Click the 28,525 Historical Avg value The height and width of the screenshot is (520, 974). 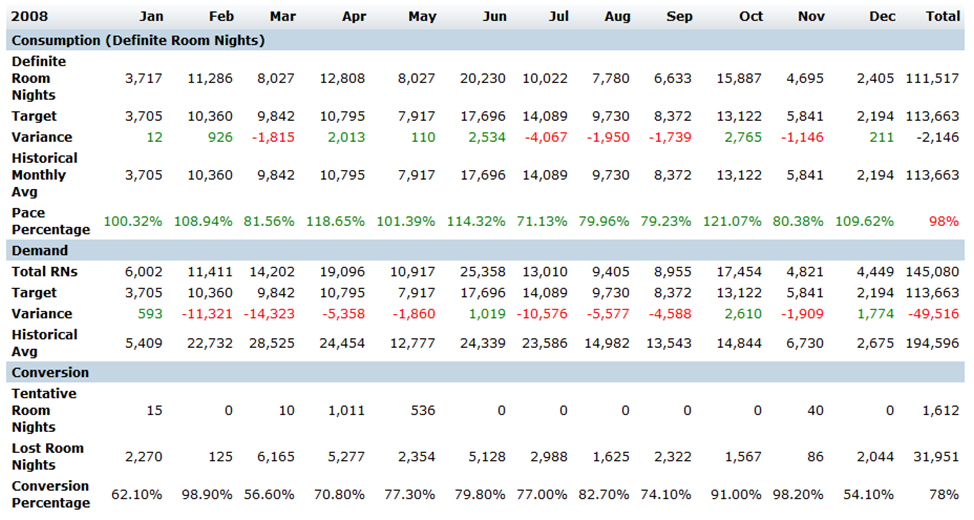tap(272, 344)
